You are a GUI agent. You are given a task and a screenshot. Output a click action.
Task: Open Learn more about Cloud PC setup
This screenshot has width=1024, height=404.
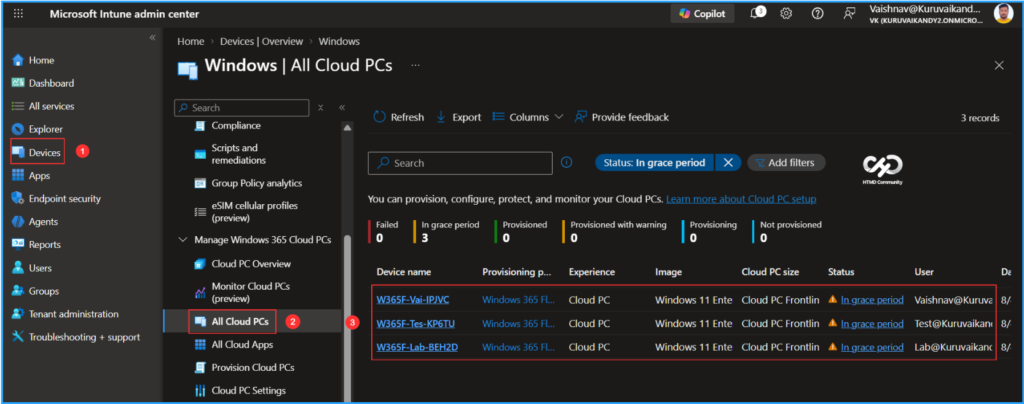pyautogui.click(x=741, y=198)
